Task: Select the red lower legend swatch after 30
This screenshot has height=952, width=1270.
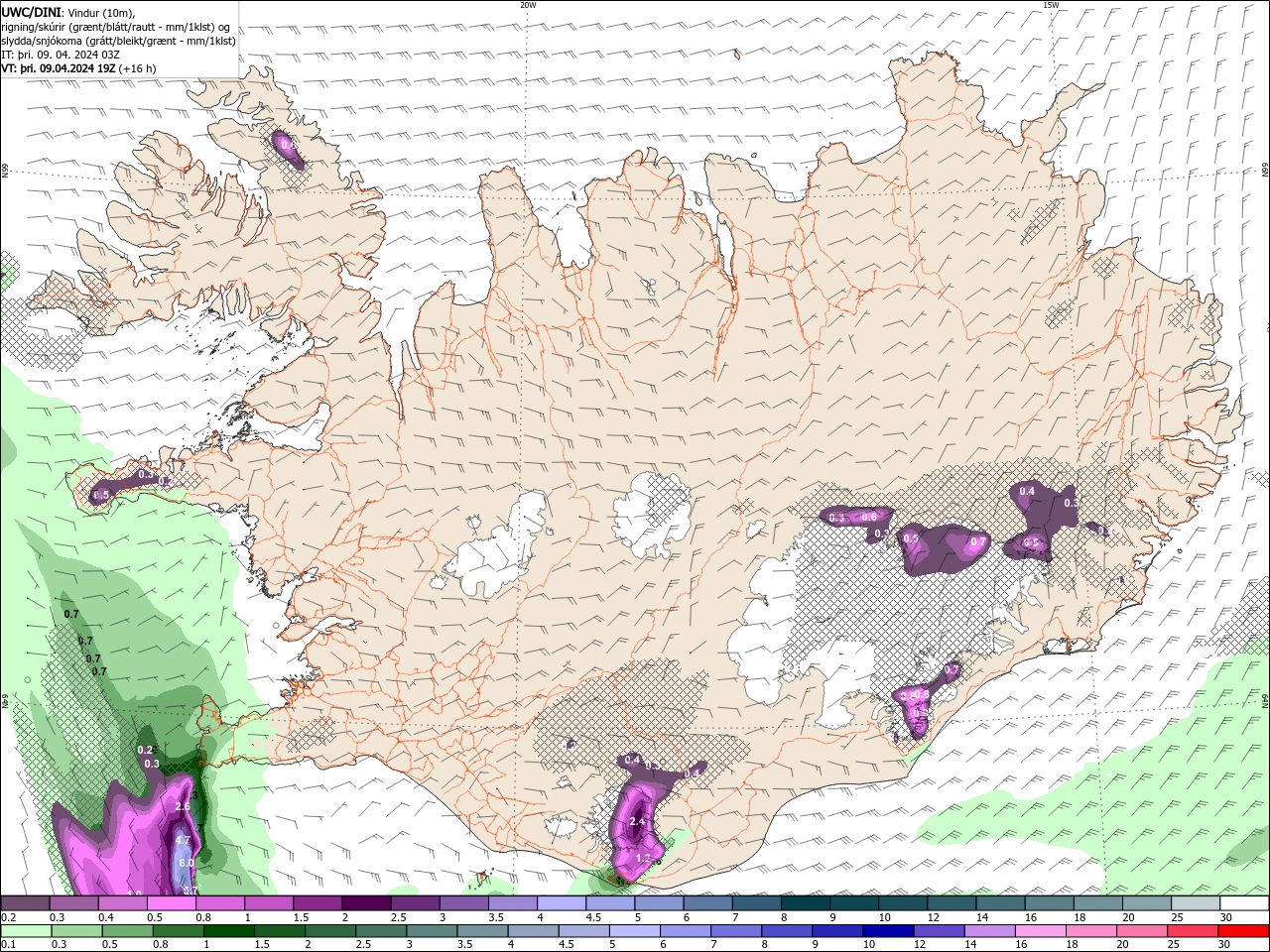Action: pos(1244,931)
